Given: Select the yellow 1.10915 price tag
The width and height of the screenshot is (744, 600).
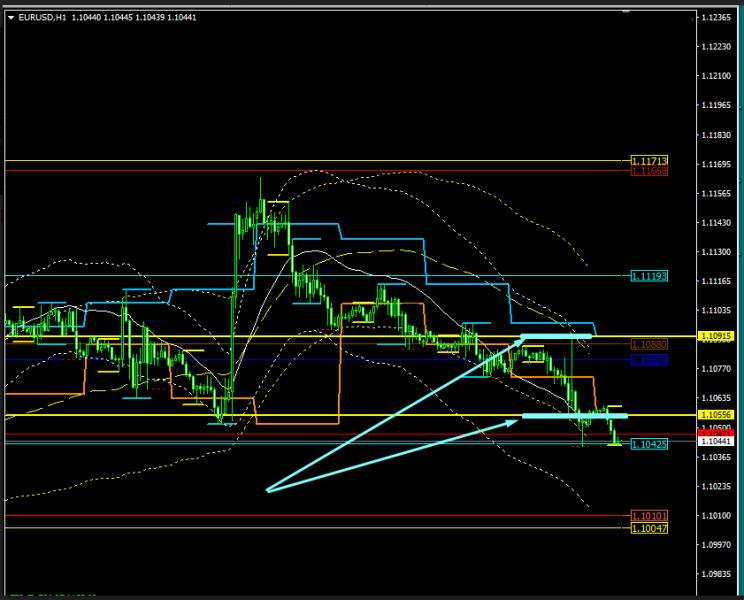Looking at the screenshot, I should (x=718, y=336).
